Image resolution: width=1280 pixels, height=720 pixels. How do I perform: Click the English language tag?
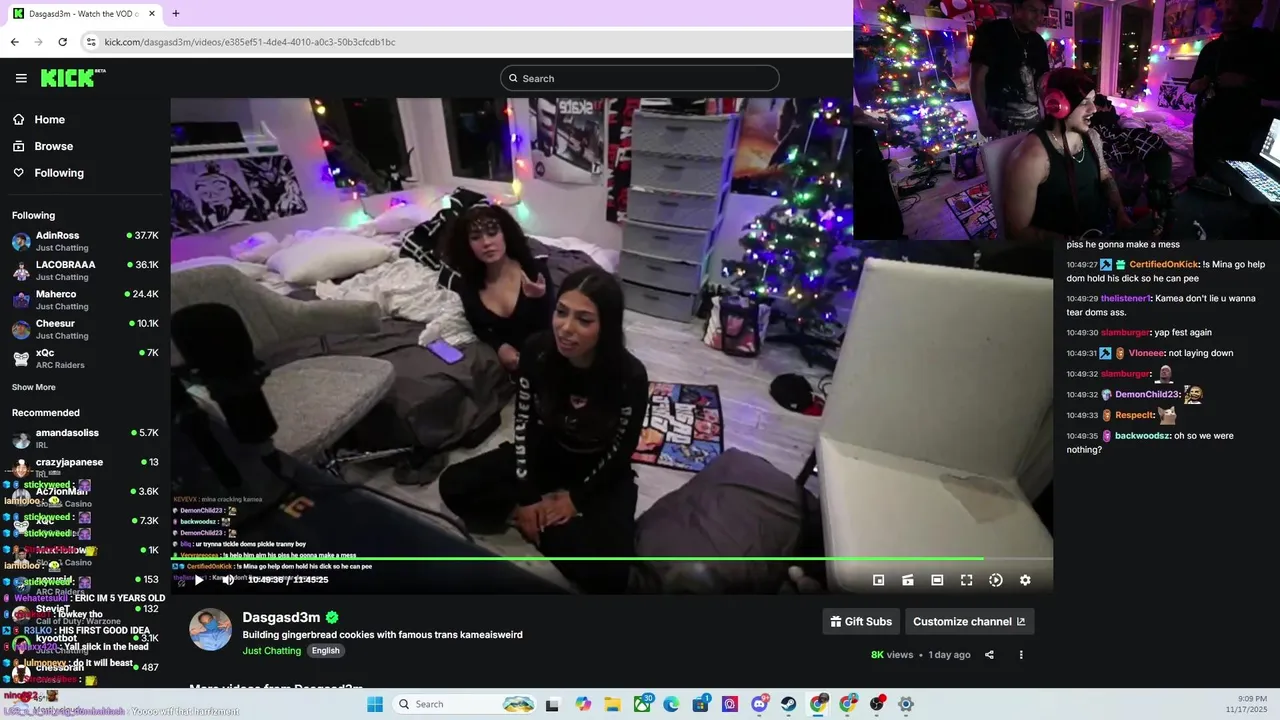click(325, 651)
